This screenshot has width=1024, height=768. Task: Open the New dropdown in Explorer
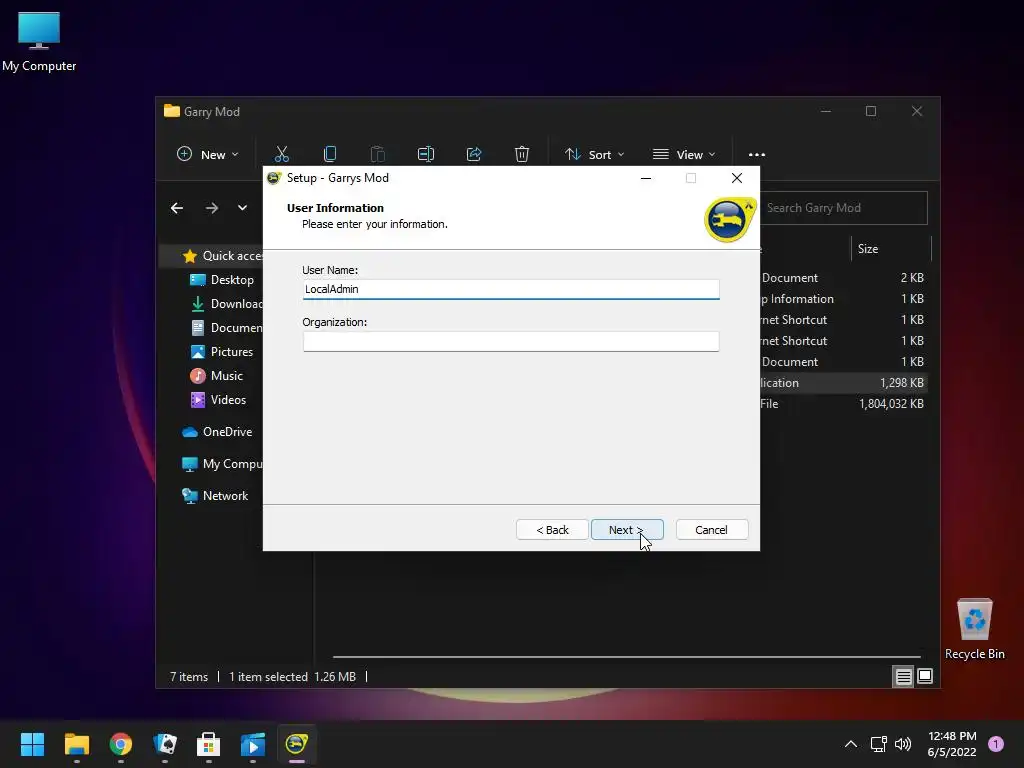point(208,154)
